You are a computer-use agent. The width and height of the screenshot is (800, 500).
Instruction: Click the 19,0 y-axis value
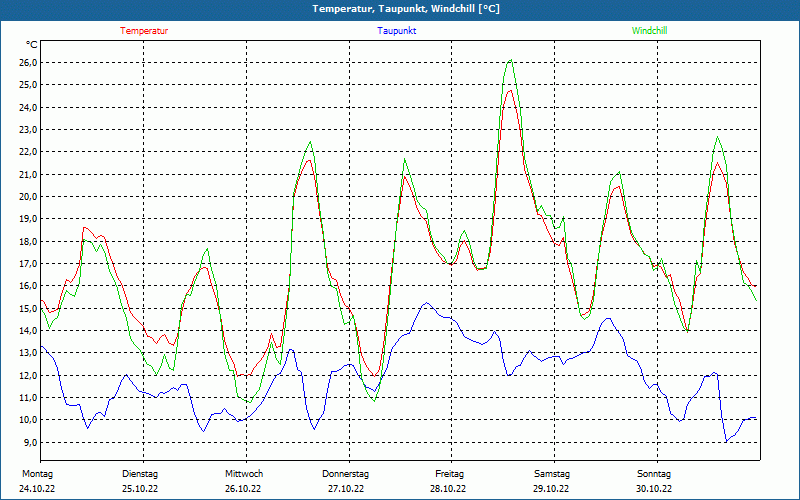click(28, 219)
